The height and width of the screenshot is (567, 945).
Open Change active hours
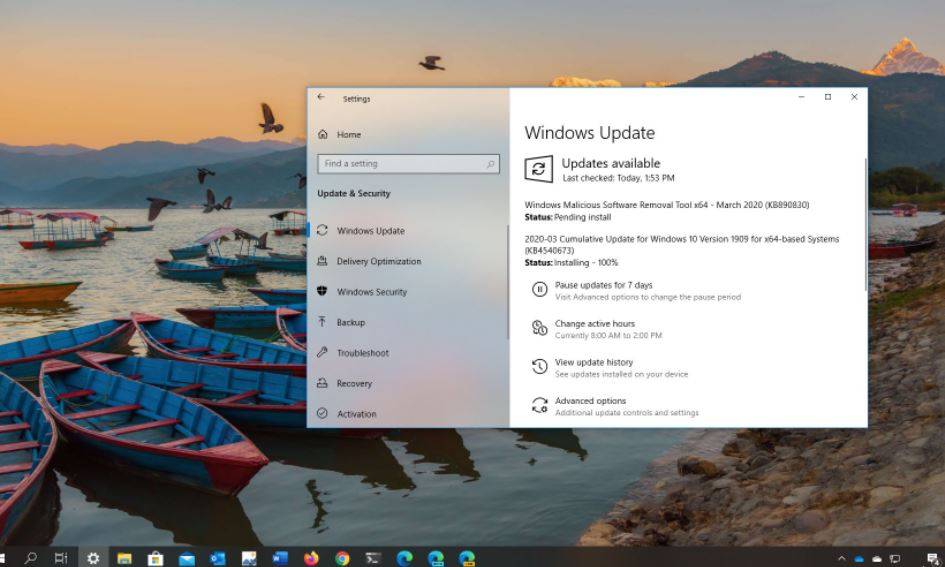pos(595,324)
